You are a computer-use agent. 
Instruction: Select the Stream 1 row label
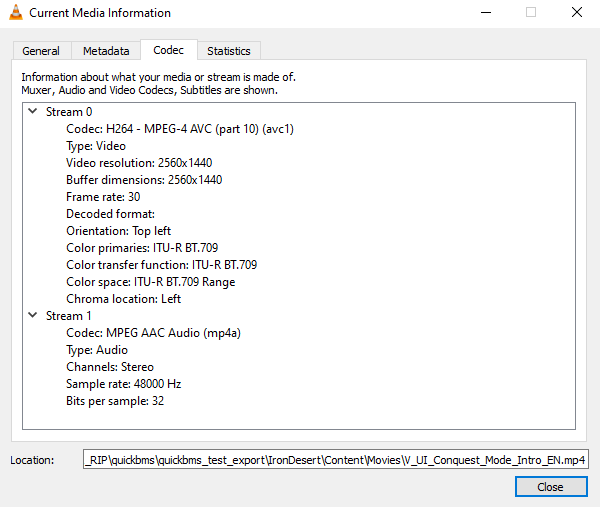tap(69, 316)
